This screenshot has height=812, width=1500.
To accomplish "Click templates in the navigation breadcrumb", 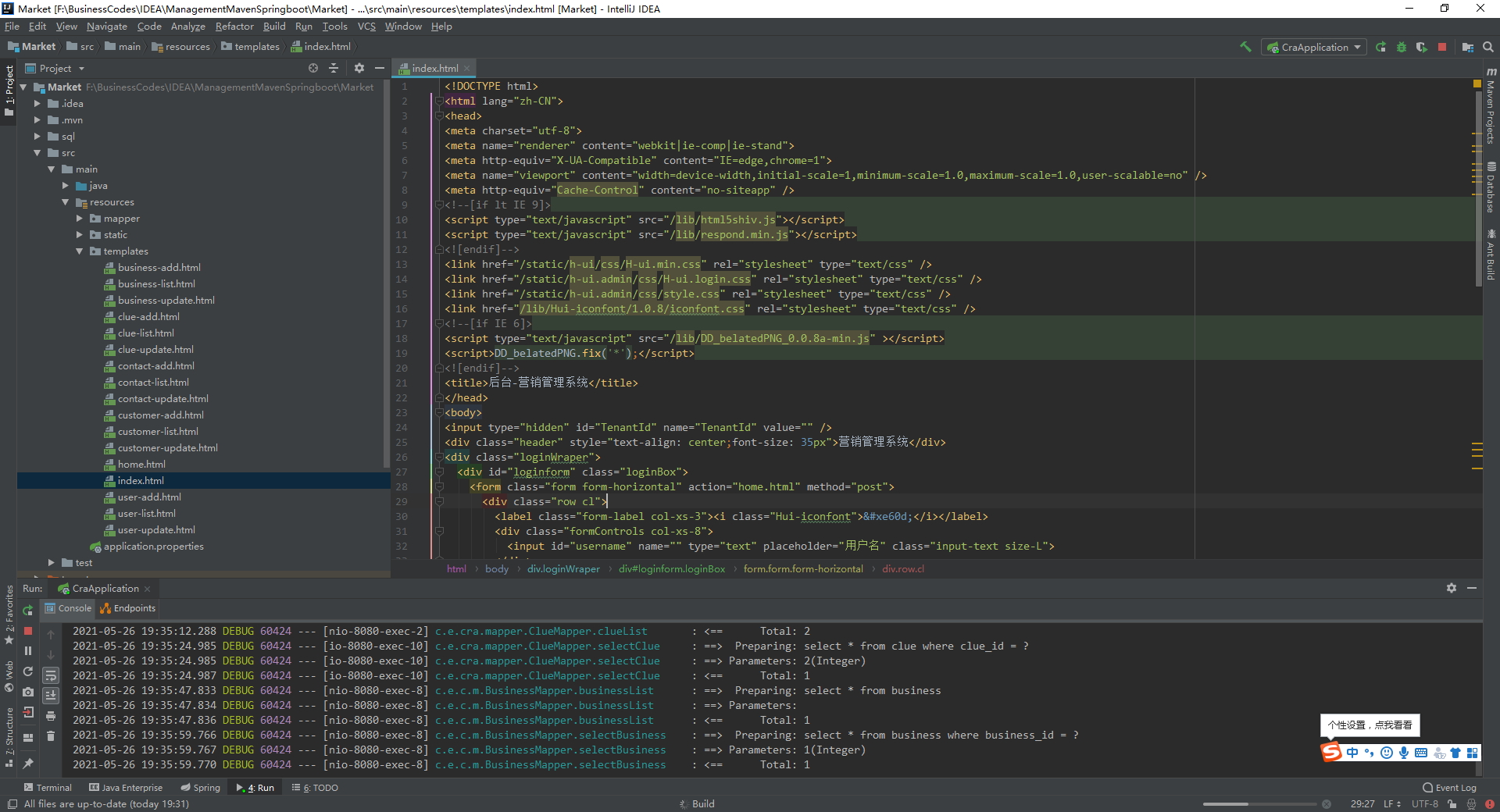I will pyautogui.click(x=250, y=47).
